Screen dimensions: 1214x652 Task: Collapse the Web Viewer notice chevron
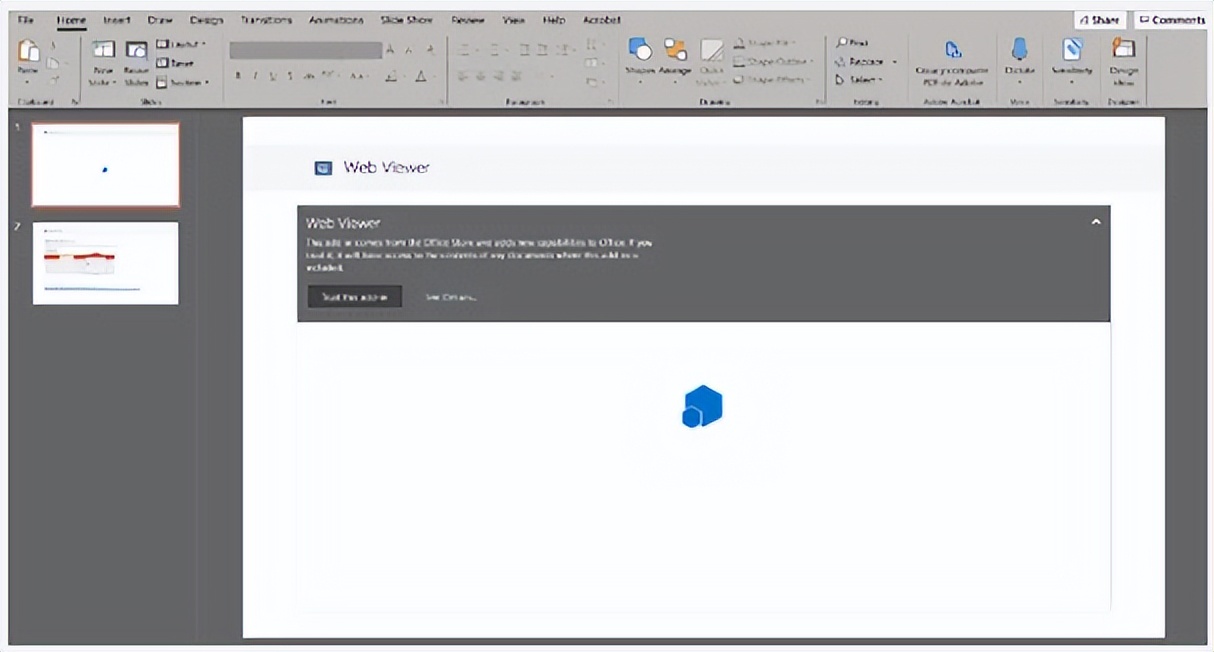(x=1095, y=222)
